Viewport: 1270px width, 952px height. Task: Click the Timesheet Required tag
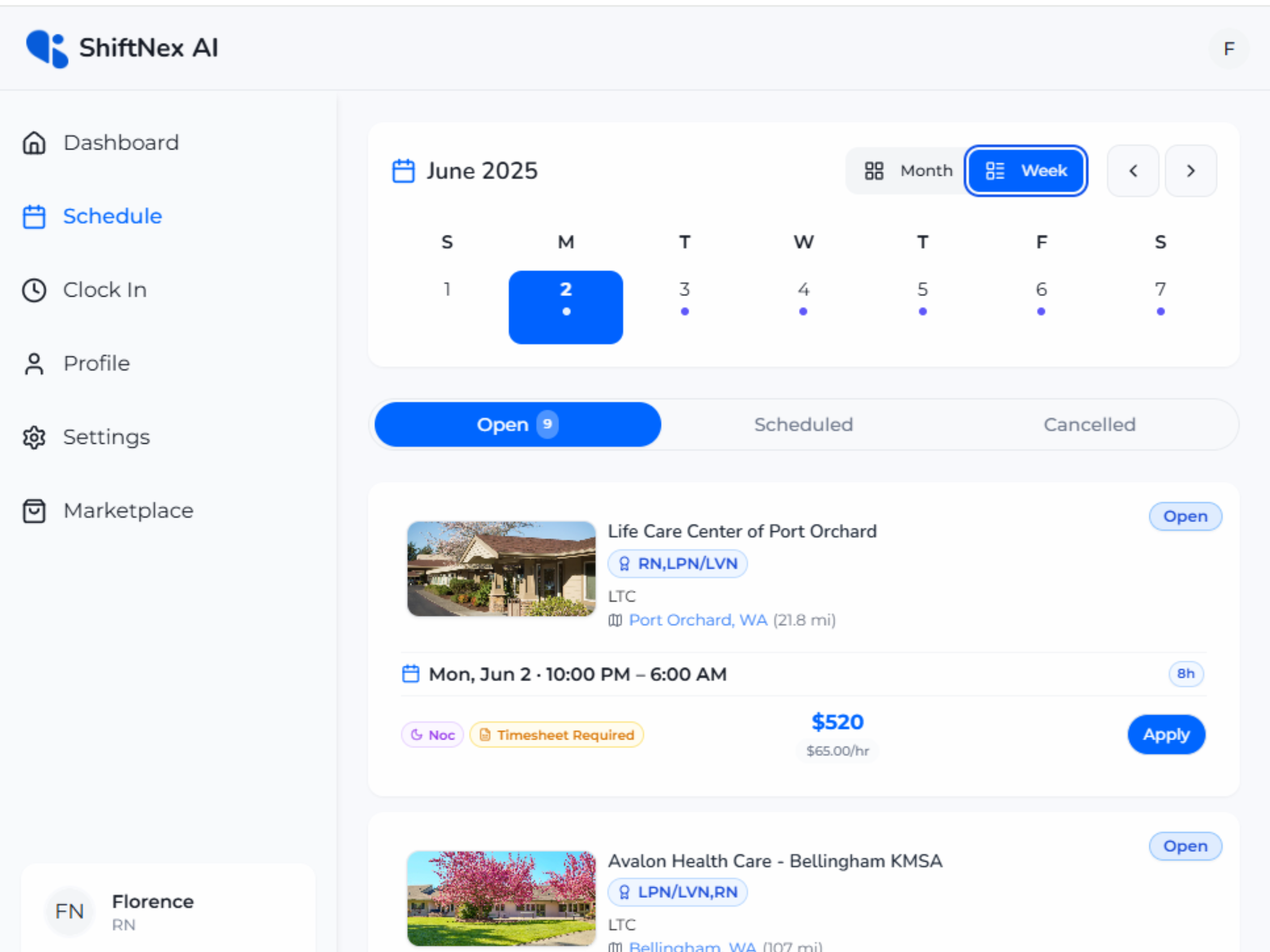tap(557, 734)
